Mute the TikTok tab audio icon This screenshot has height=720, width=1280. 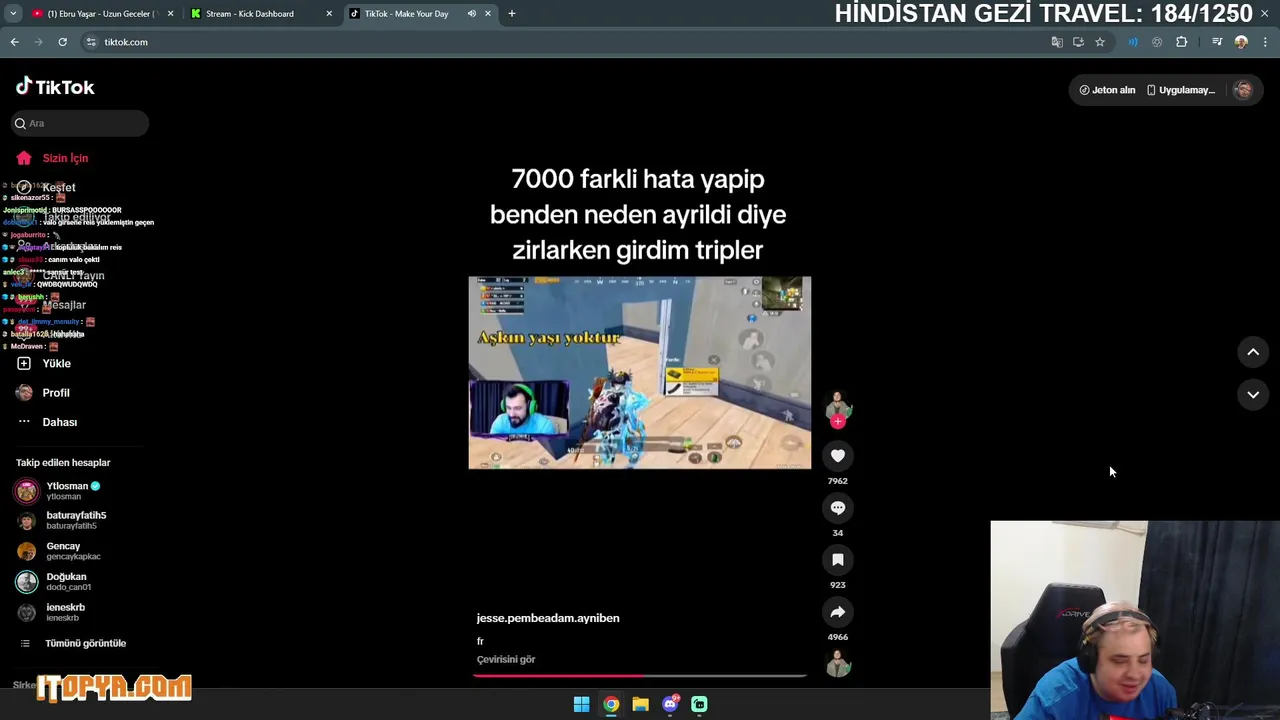point(471,14)
